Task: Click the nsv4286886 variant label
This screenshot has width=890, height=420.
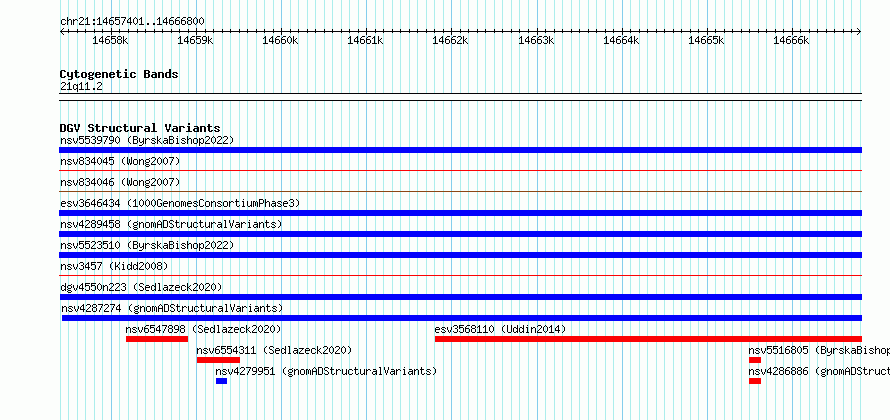Action: (x=819, y=371)
